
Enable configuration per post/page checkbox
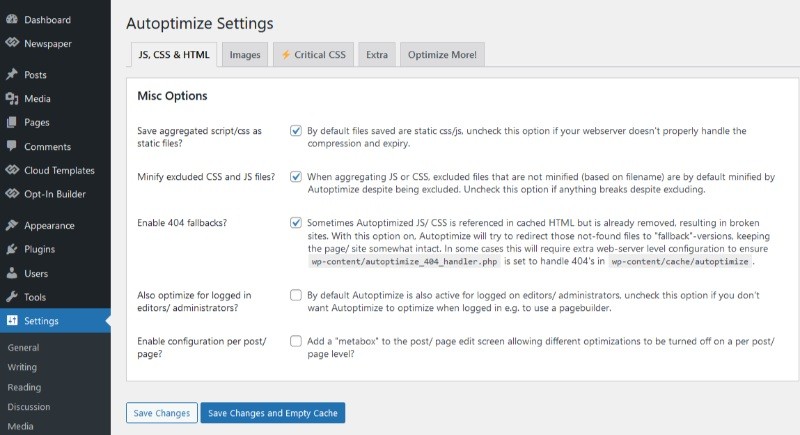(296, 341)
